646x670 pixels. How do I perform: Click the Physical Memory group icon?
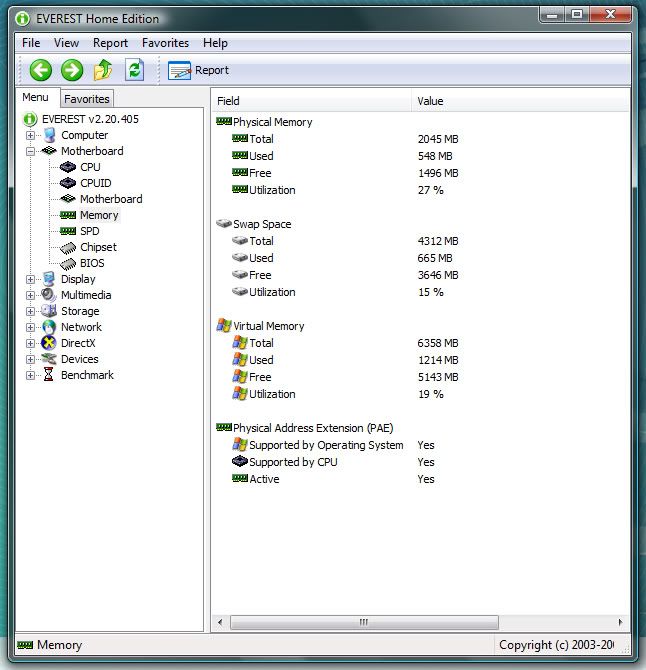coord(224,121)
